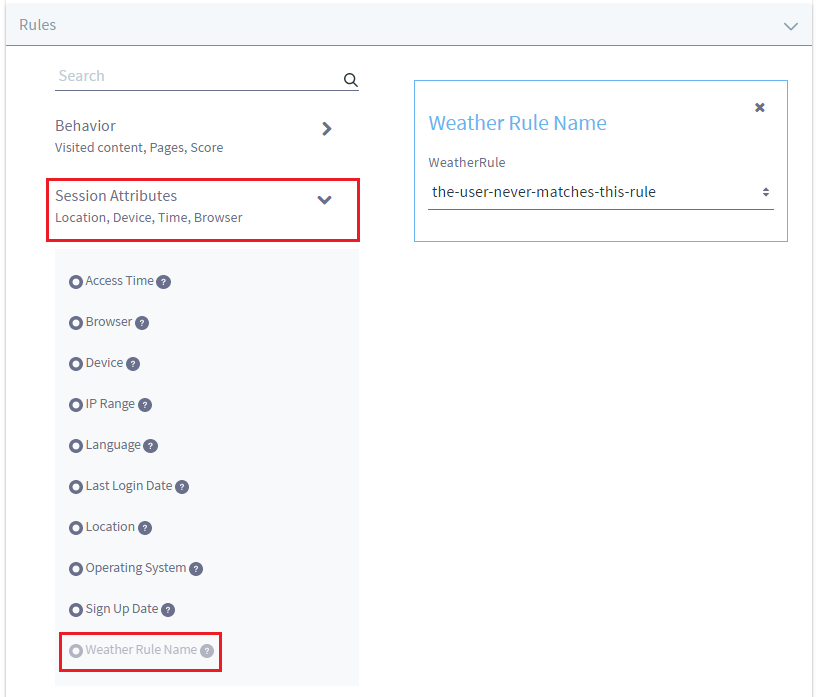
Task: Click the Location label
Action: coord(110,527)
